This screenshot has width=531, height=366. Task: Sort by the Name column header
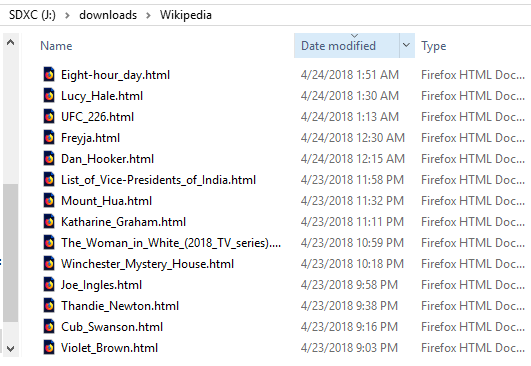56,46
